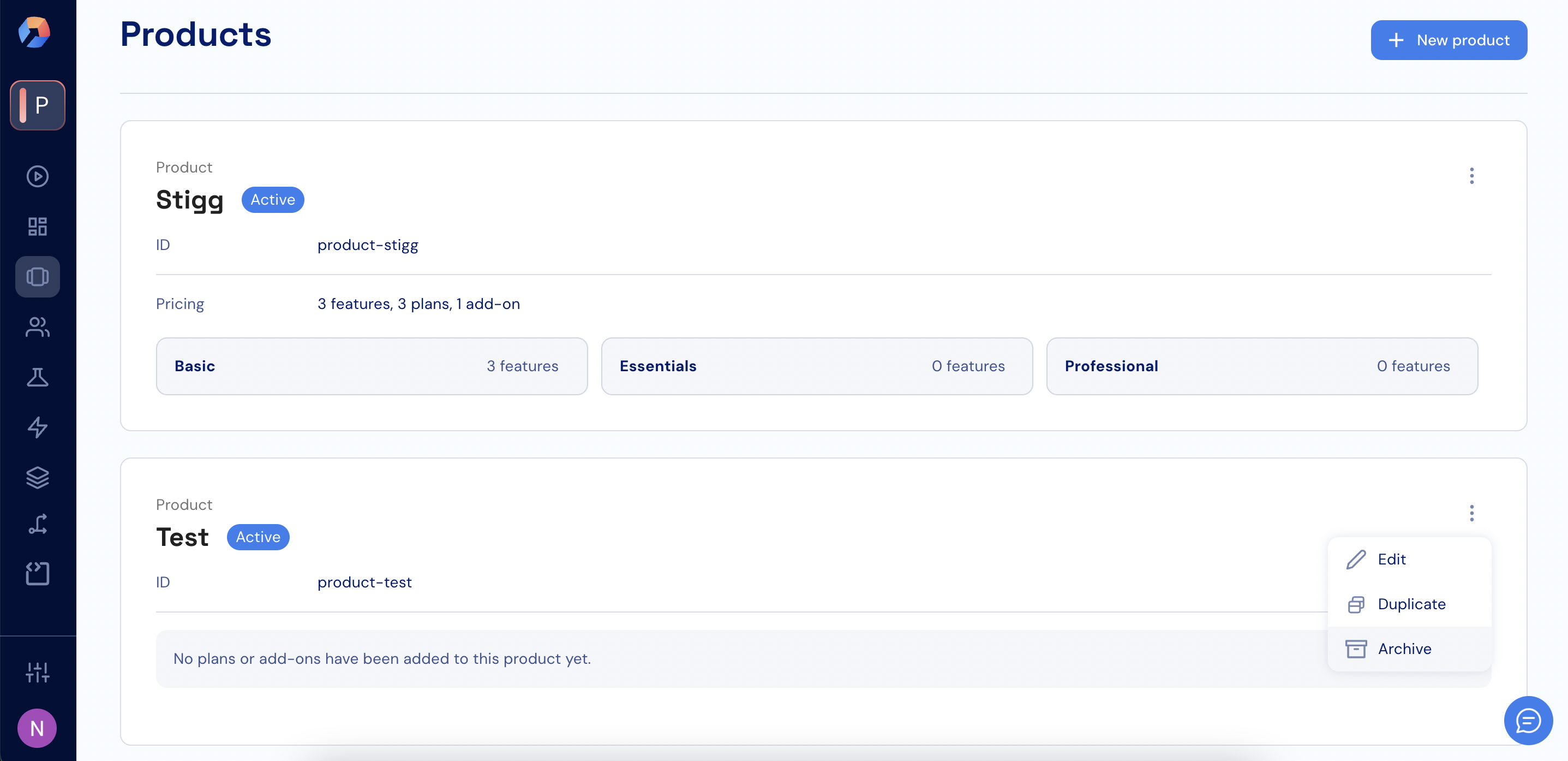Click the N user avatar
This screenshot has width=1568, height=761.
coord(37,728)
